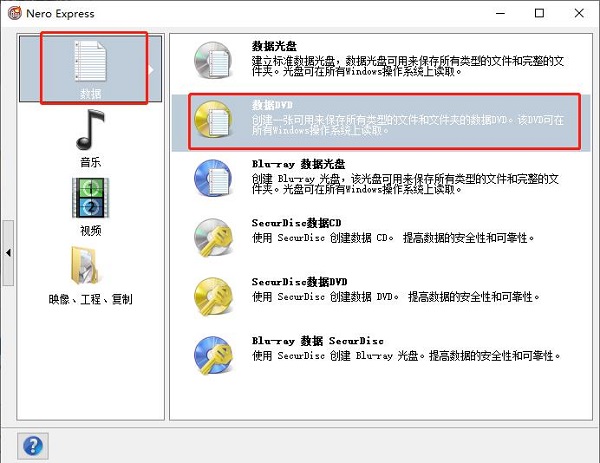Select the Blu-ray 数据 SecurDisc title text

click(318, 341)
